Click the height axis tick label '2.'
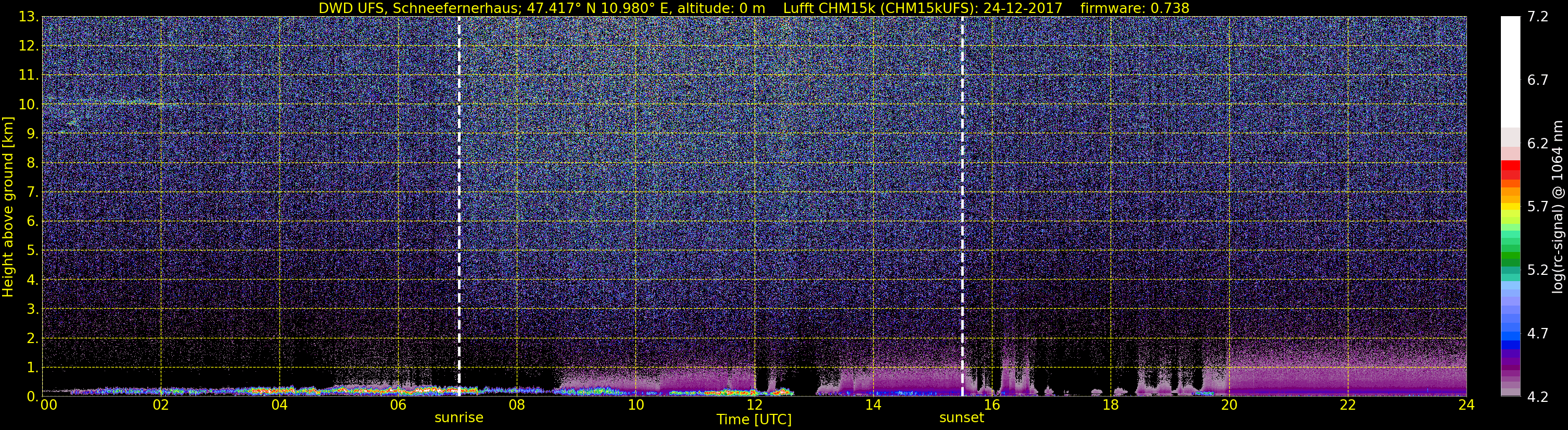This screenshot has height=430, width=1568. click(x=33, y=339)
